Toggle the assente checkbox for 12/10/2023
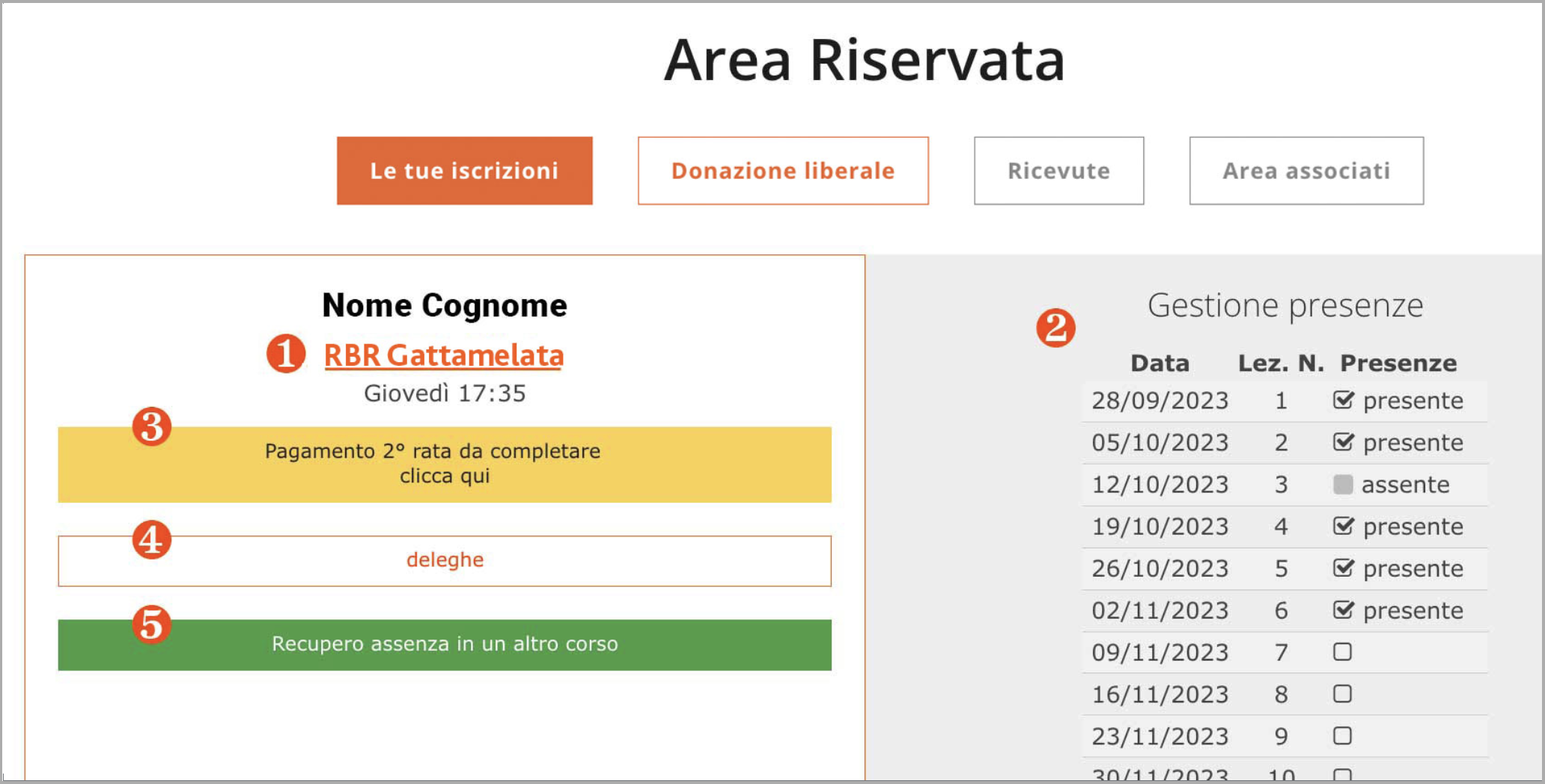The width and height of the screenshot is (1545, 784). pyautogui.click(x=1343, y=485)
